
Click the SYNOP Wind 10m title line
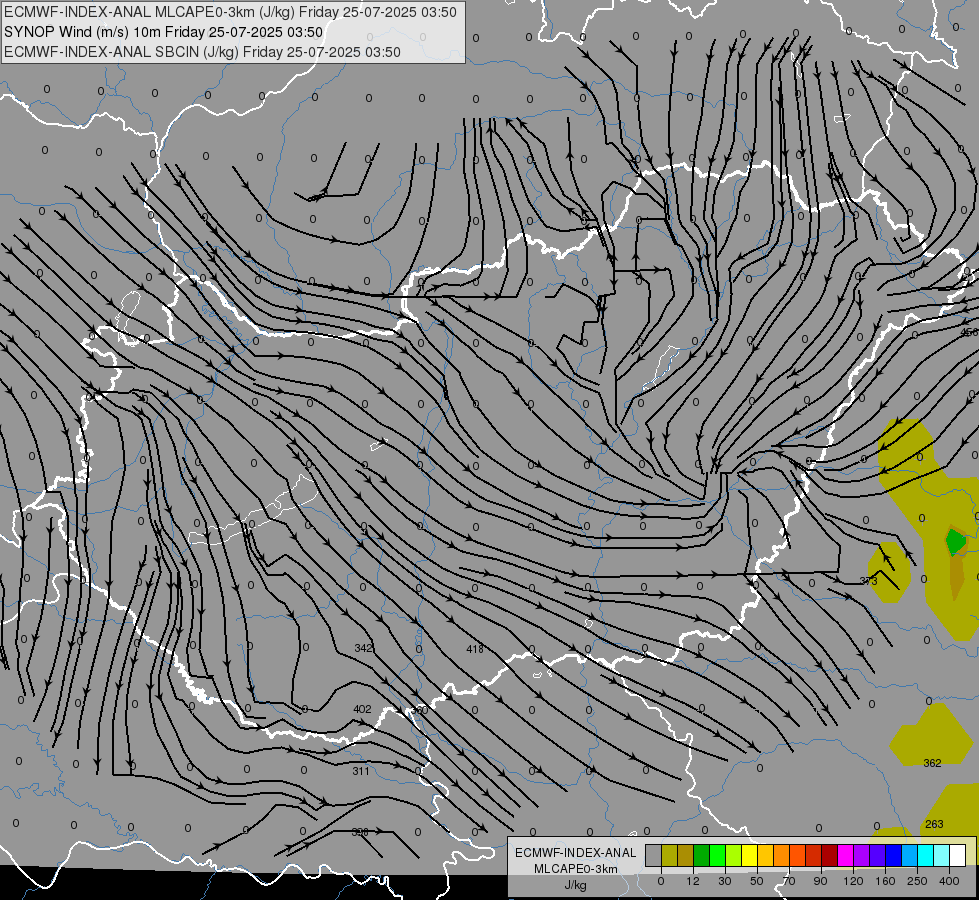click(x=164, y=32)
